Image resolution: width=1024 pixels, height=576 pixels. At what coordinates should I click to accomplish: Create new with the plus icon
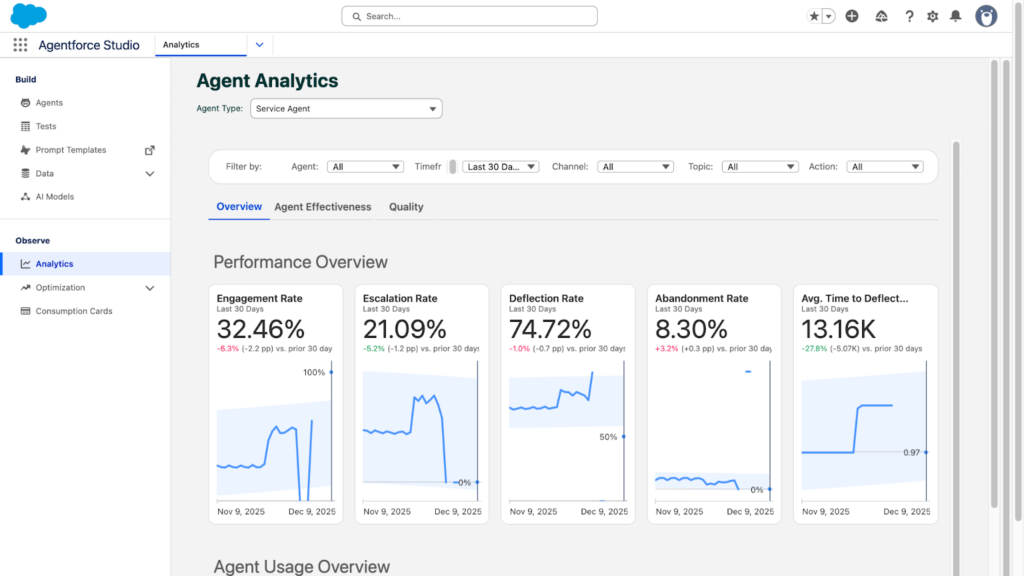click(852, 16)
